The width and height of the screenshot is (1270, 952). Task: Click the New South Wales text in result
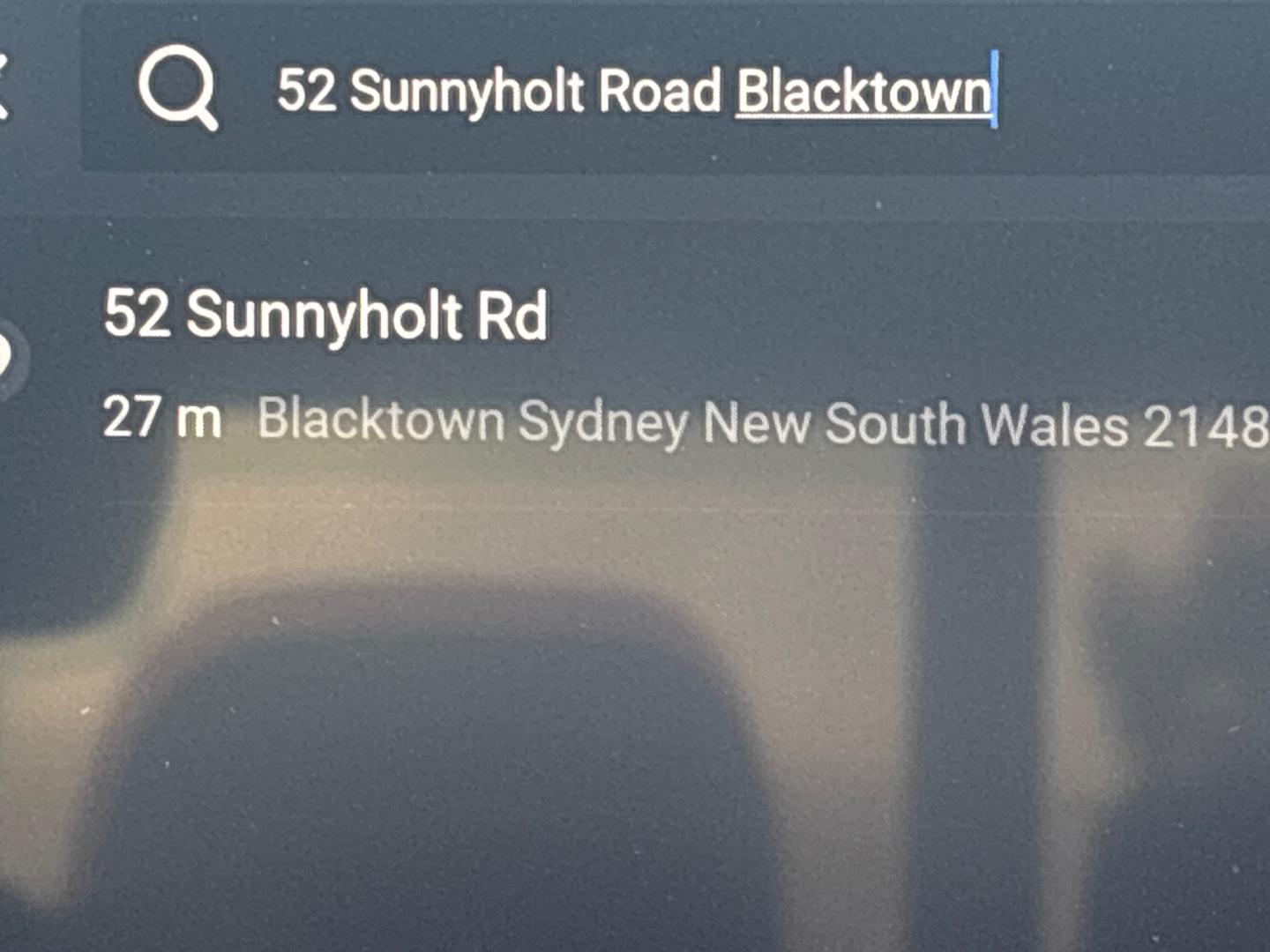click(916, 424)
